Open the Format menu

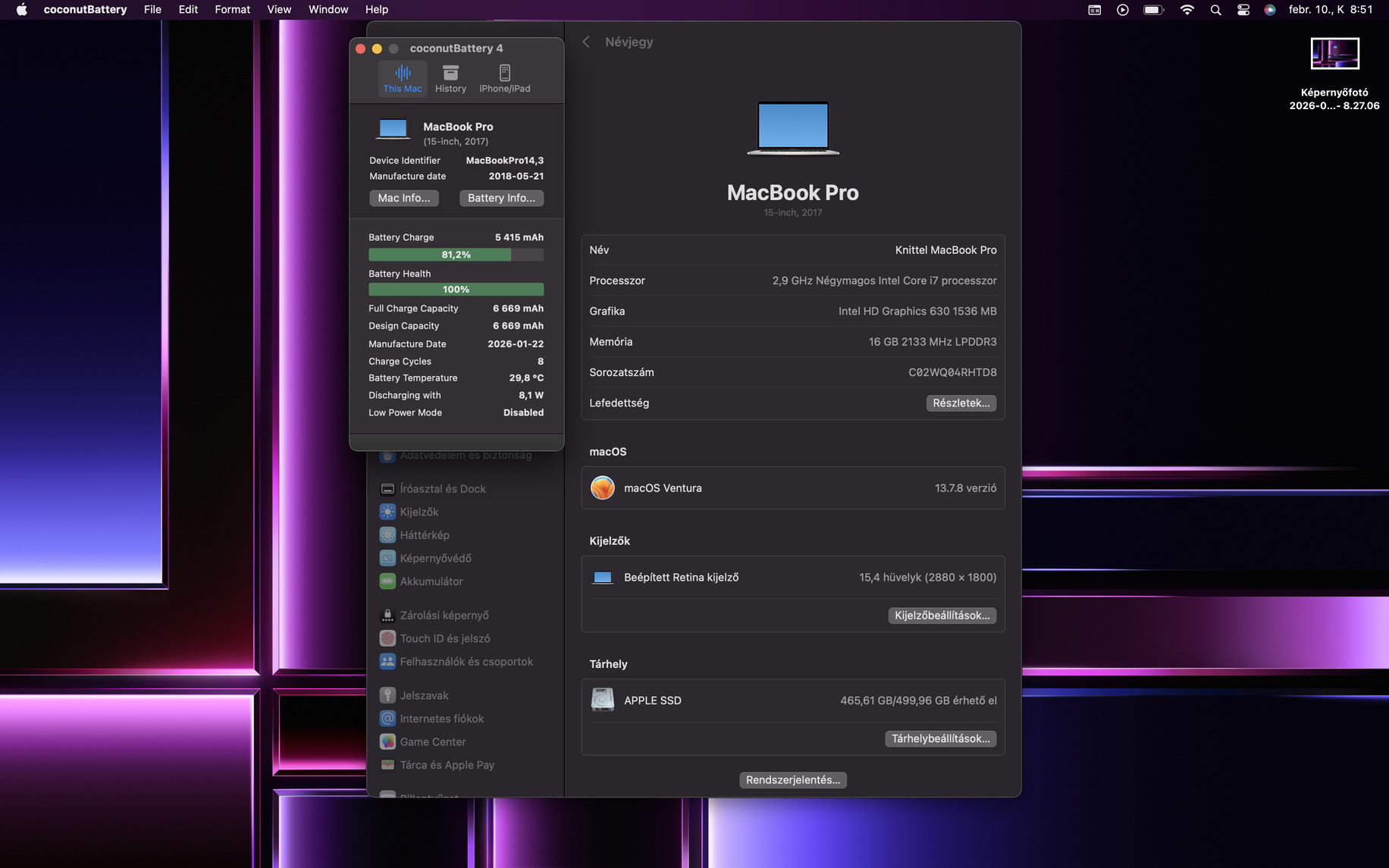(x=232, y=10)
